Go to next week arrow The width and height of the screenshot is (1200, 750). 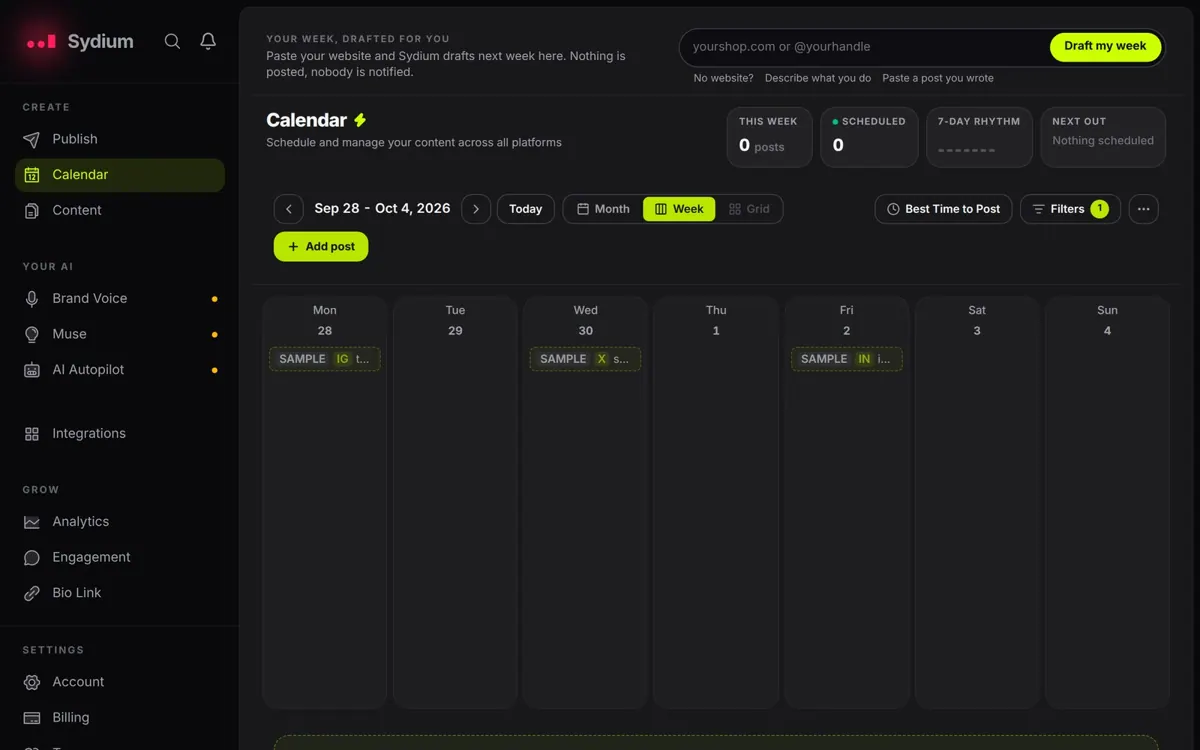click(x=476, y=209)
